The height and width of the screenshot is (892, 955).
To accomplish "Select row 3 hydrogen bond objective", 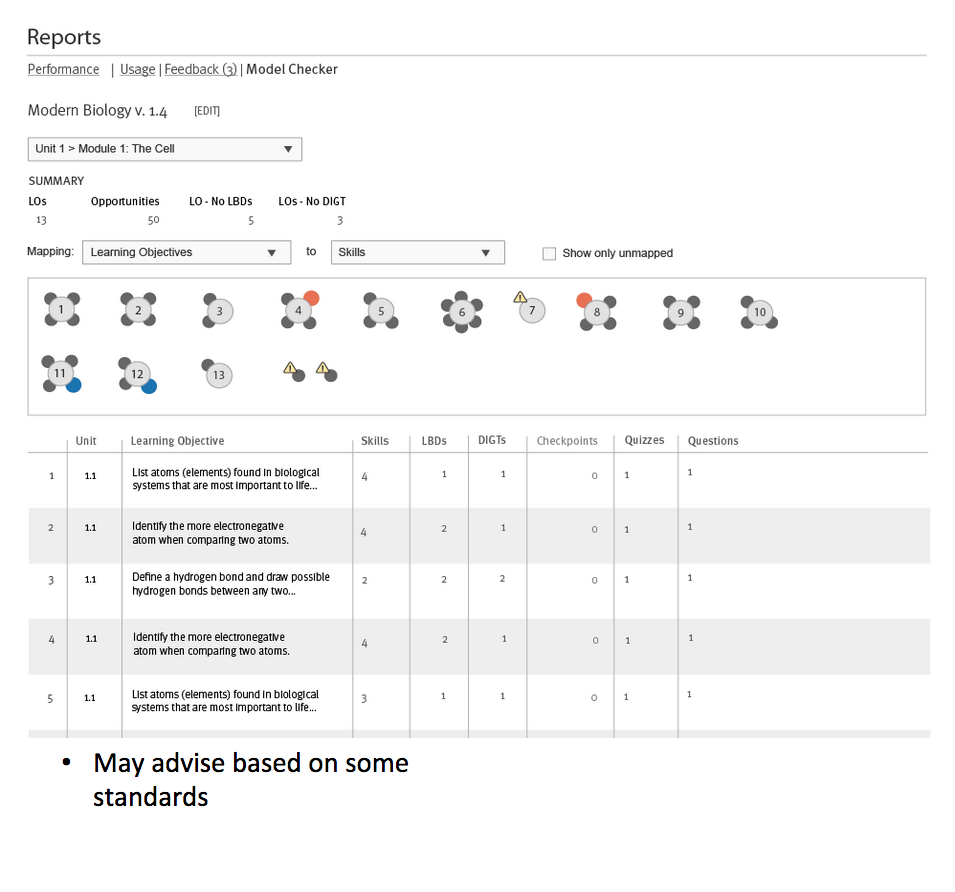I will pos(230,584).
